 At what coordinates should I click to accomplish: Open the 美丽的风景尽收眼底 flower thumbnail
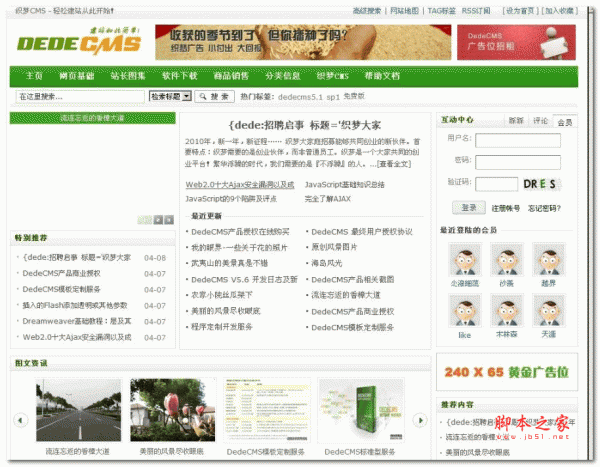(173, 410)
